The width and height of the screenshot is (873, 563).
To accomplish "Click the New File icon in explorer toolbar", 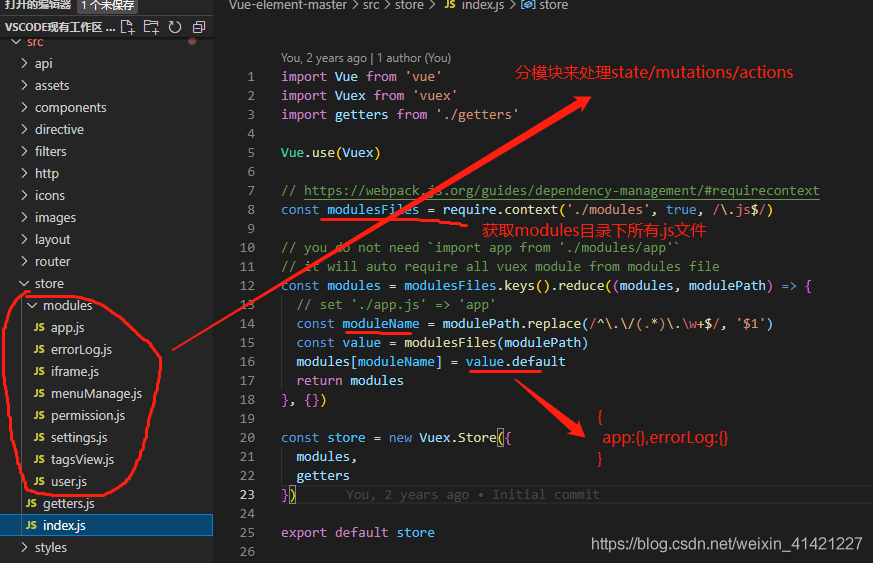I will [127, 27].
